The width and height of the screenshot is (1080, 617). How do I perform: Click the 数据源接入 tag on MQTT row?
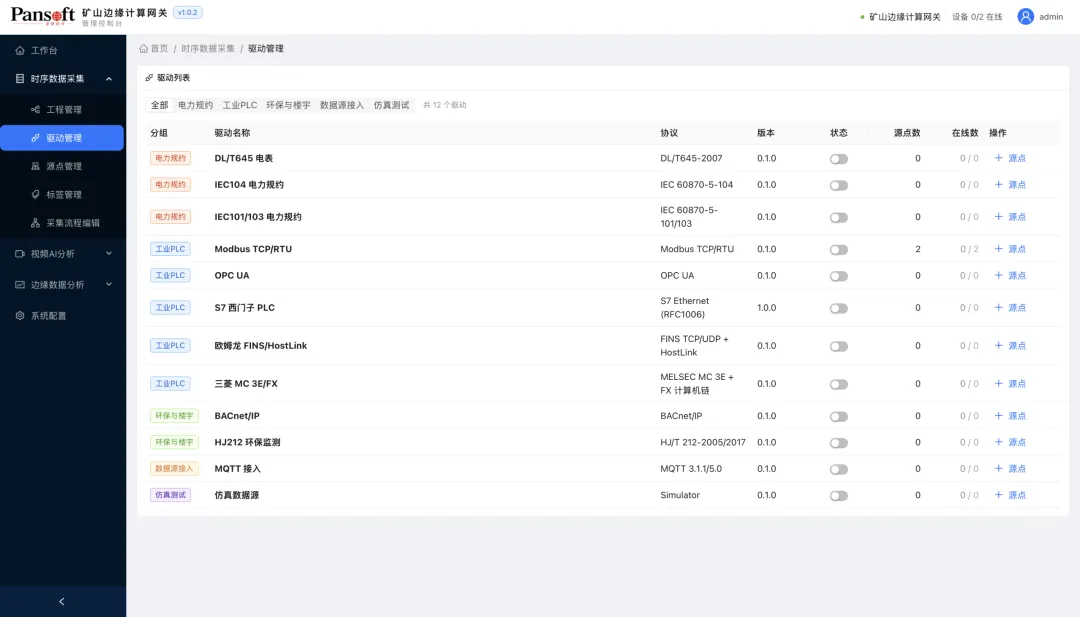pos(174,469)
